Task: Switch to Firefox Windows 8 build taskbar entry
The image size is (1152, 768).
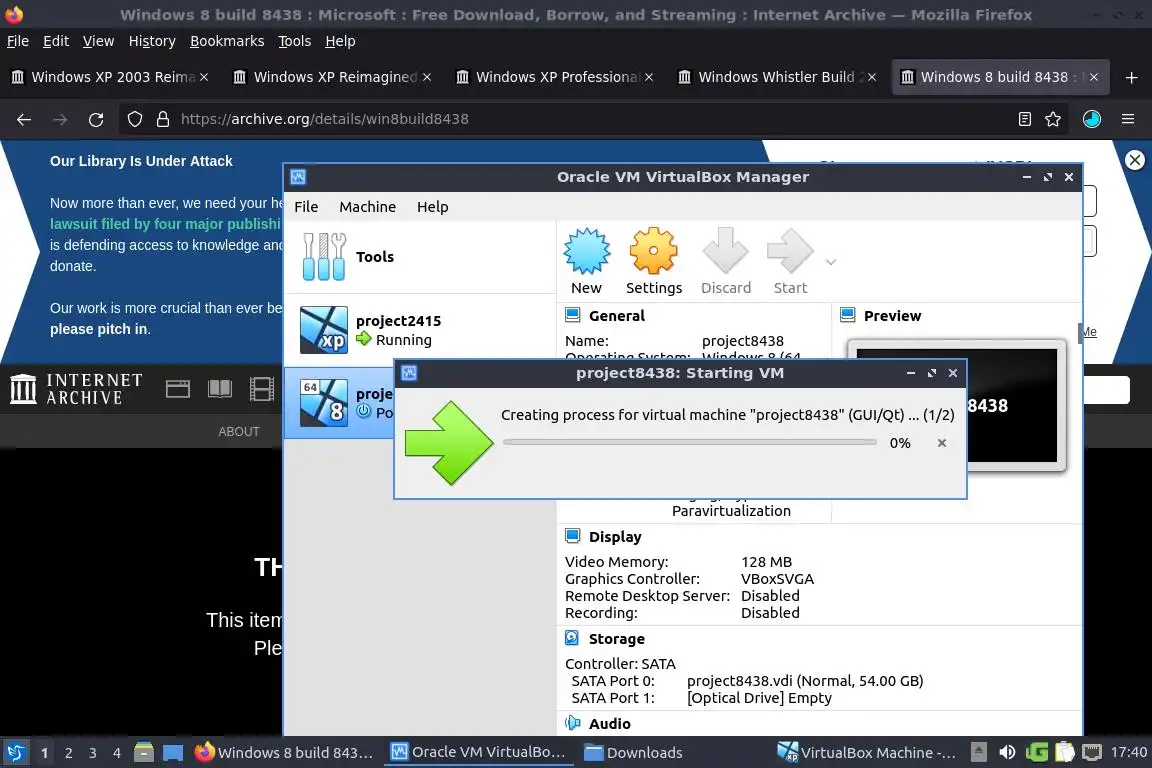Action: 284,753
